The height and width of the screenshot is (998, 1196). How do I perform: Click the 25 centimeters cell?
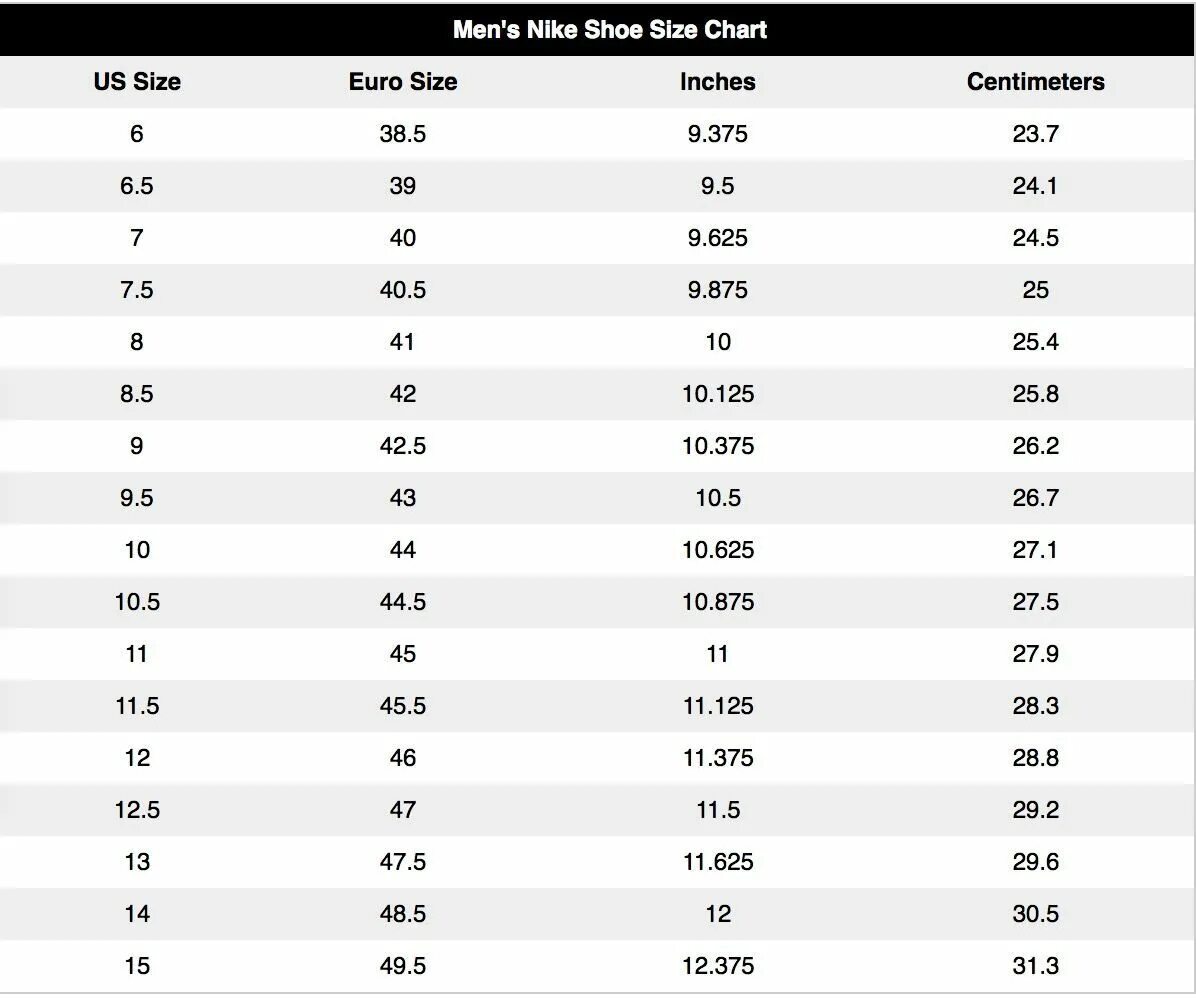[x=1035, y=290]
